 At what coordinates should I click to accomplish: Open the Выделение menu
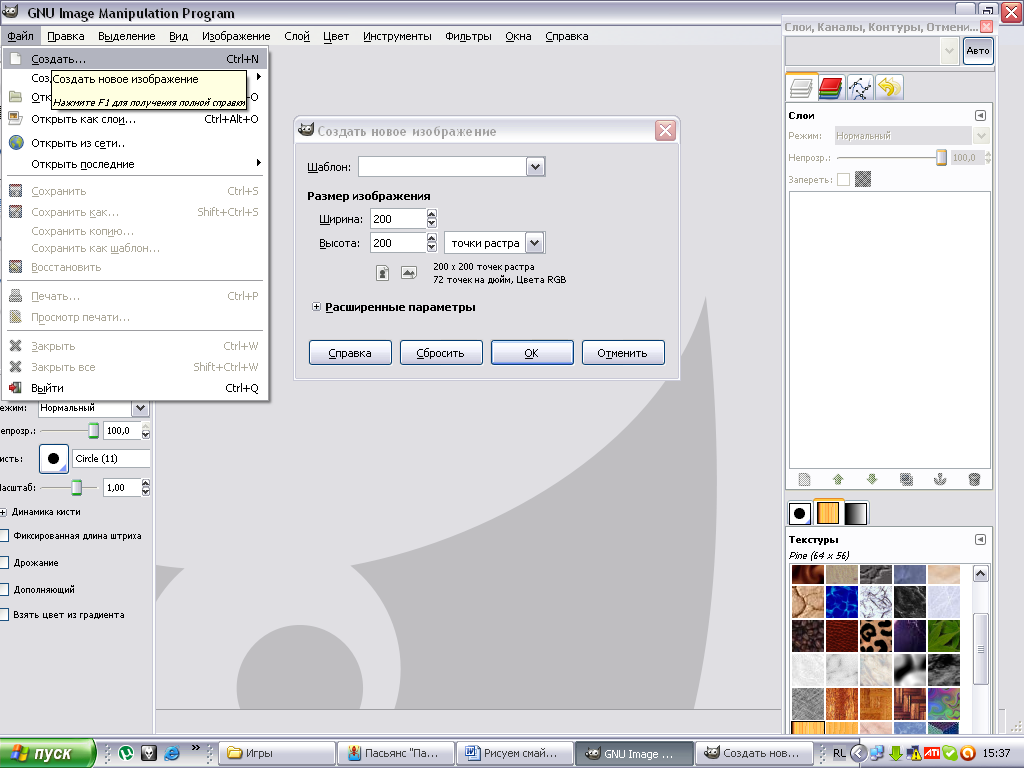[127, 36]
